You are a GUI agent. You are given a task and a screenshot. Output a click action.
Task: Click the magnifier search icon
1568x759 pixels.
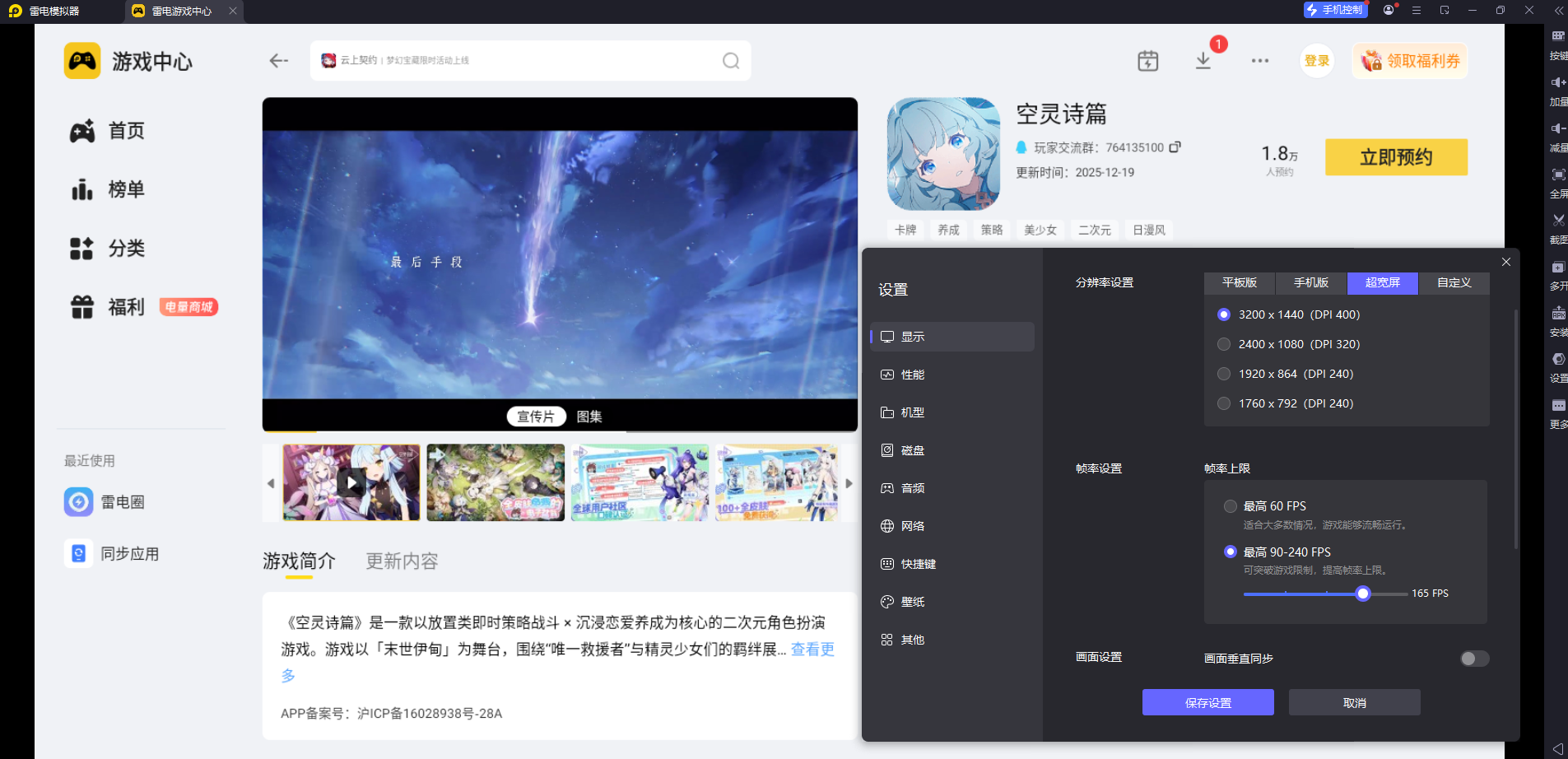point(731,61)
